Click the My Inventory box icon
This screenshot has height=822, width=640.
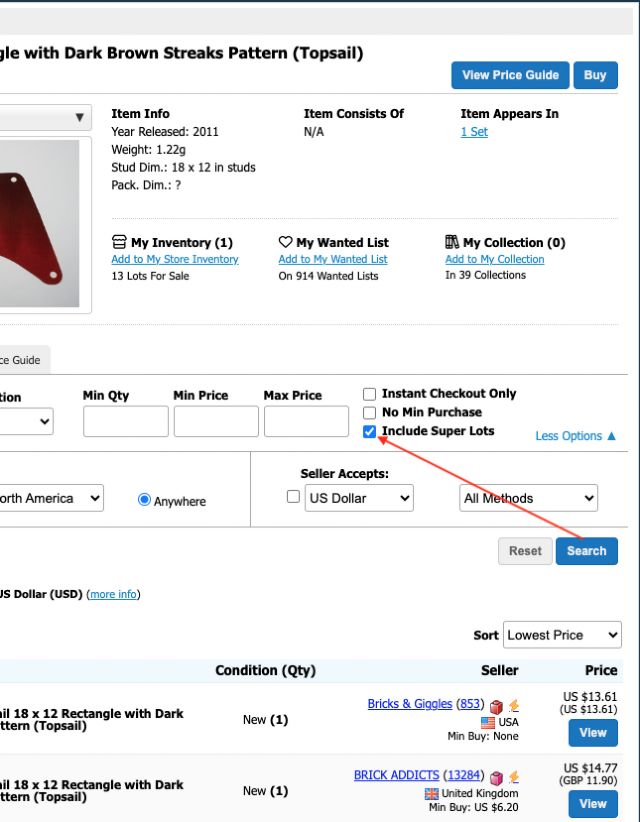(119, 242)
